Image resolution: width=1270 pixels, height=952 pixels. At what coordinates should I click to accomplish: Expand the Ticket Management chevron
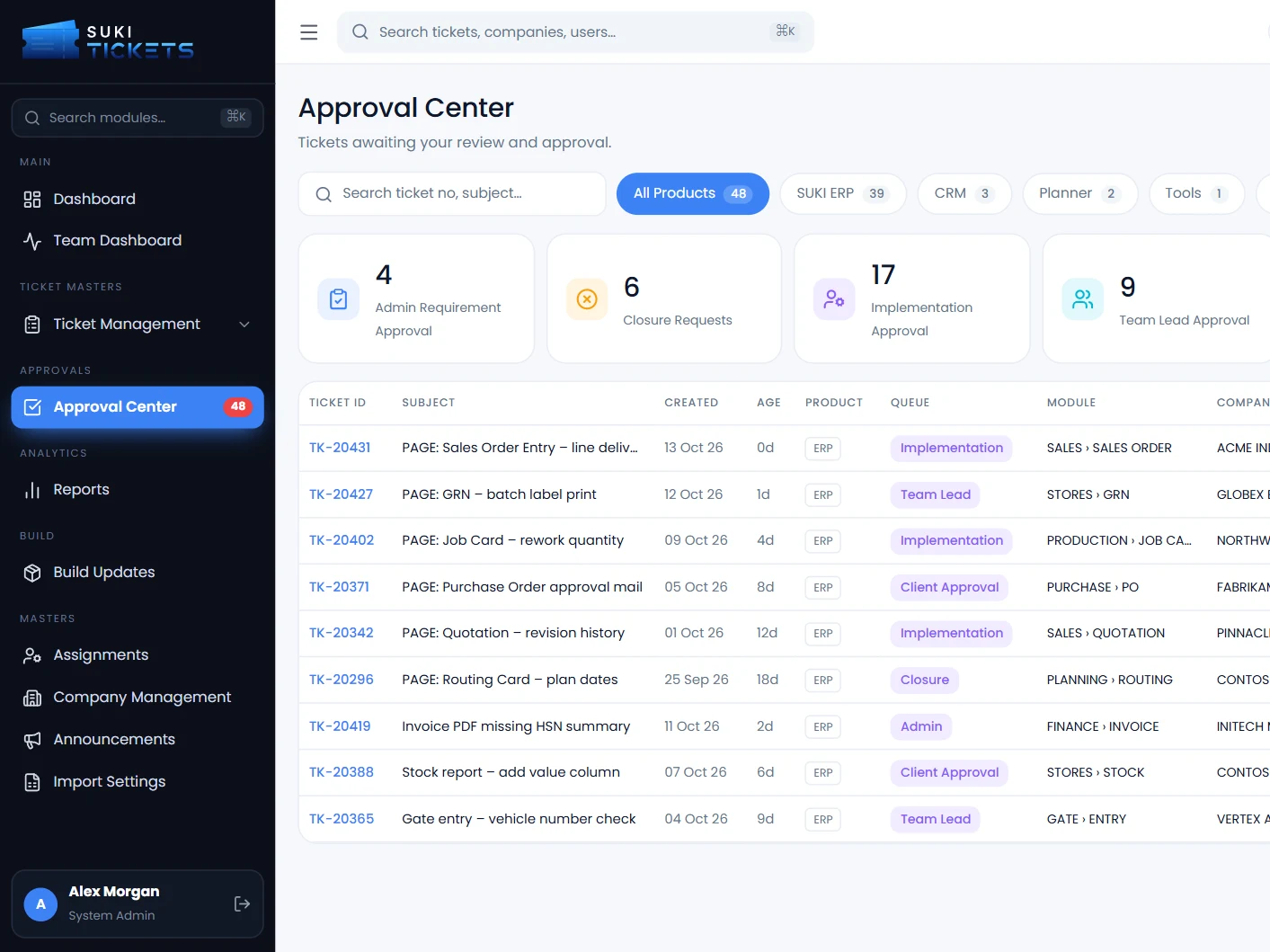244,325
